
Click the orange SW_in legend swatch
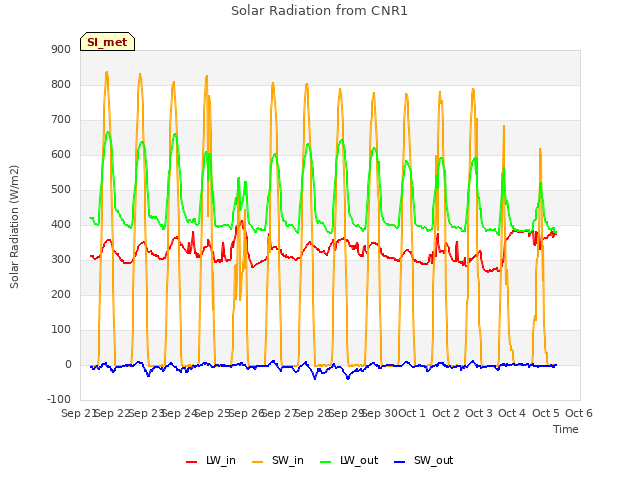tap(258, 462)
